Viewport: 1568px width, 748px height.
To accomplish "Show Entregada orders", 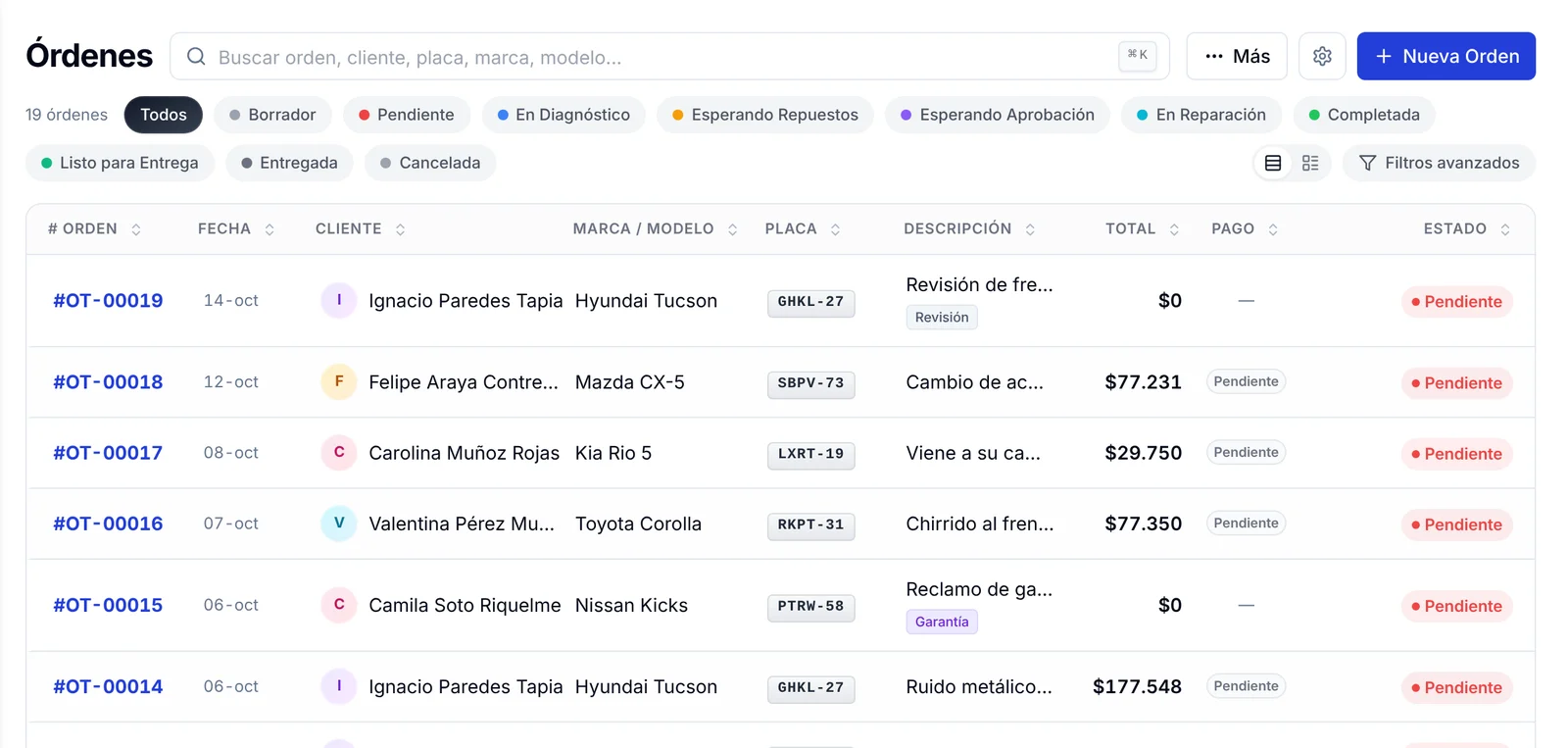I will (289, 163).
